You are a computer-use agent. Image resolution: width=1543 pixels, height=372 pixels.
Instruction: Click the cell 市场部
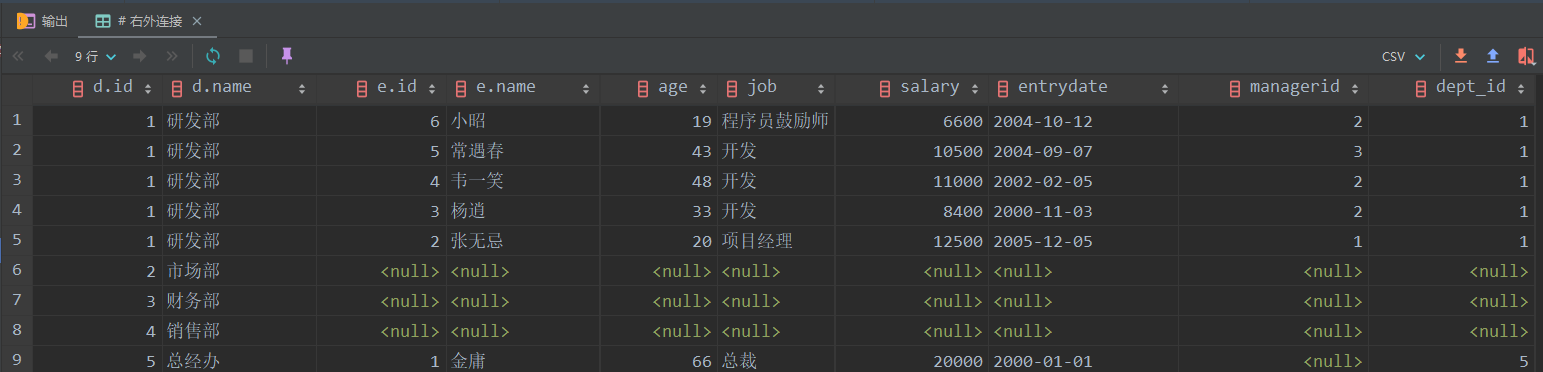(239, 271)
